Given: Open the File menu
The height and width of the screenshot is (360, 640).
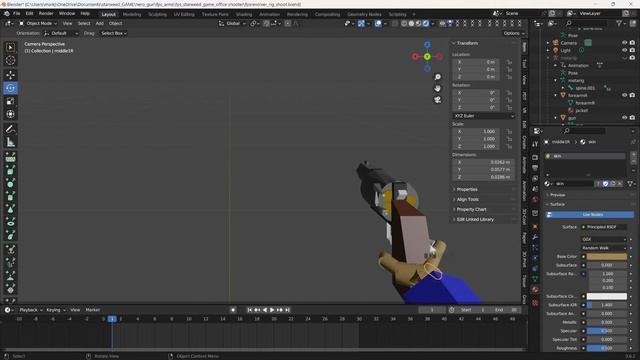Looking at the screenshot, I should tap(17, 13).
